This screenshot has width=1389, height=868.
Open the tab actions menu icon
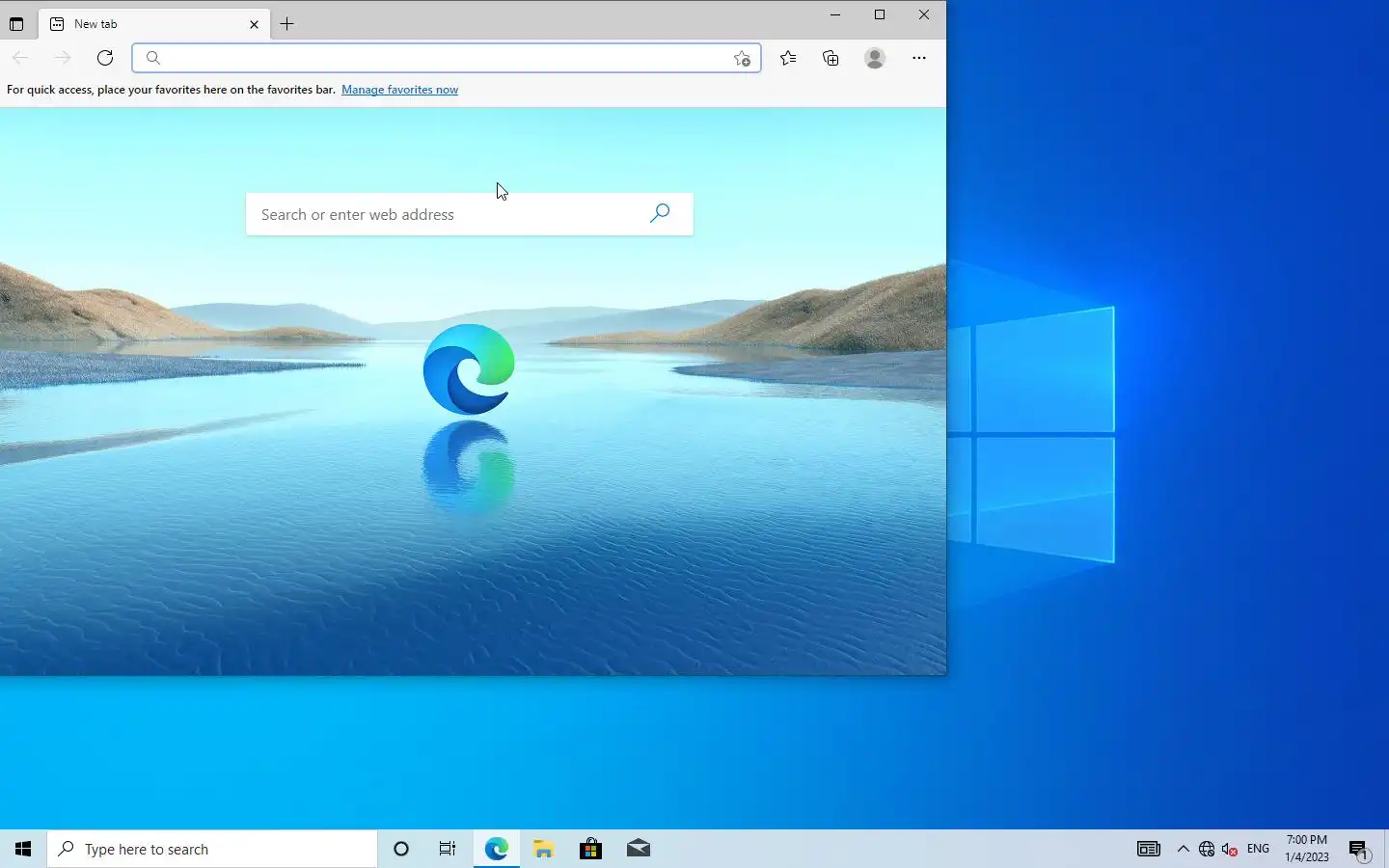coord(16,24)
